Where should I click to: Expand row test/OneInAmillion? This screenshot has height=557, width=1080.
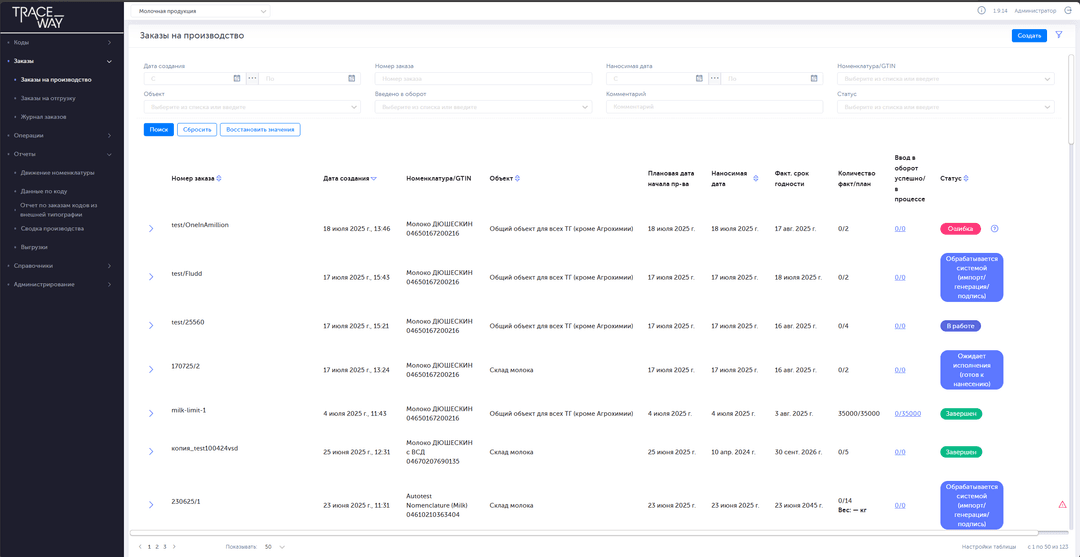(x=151, y=229)
